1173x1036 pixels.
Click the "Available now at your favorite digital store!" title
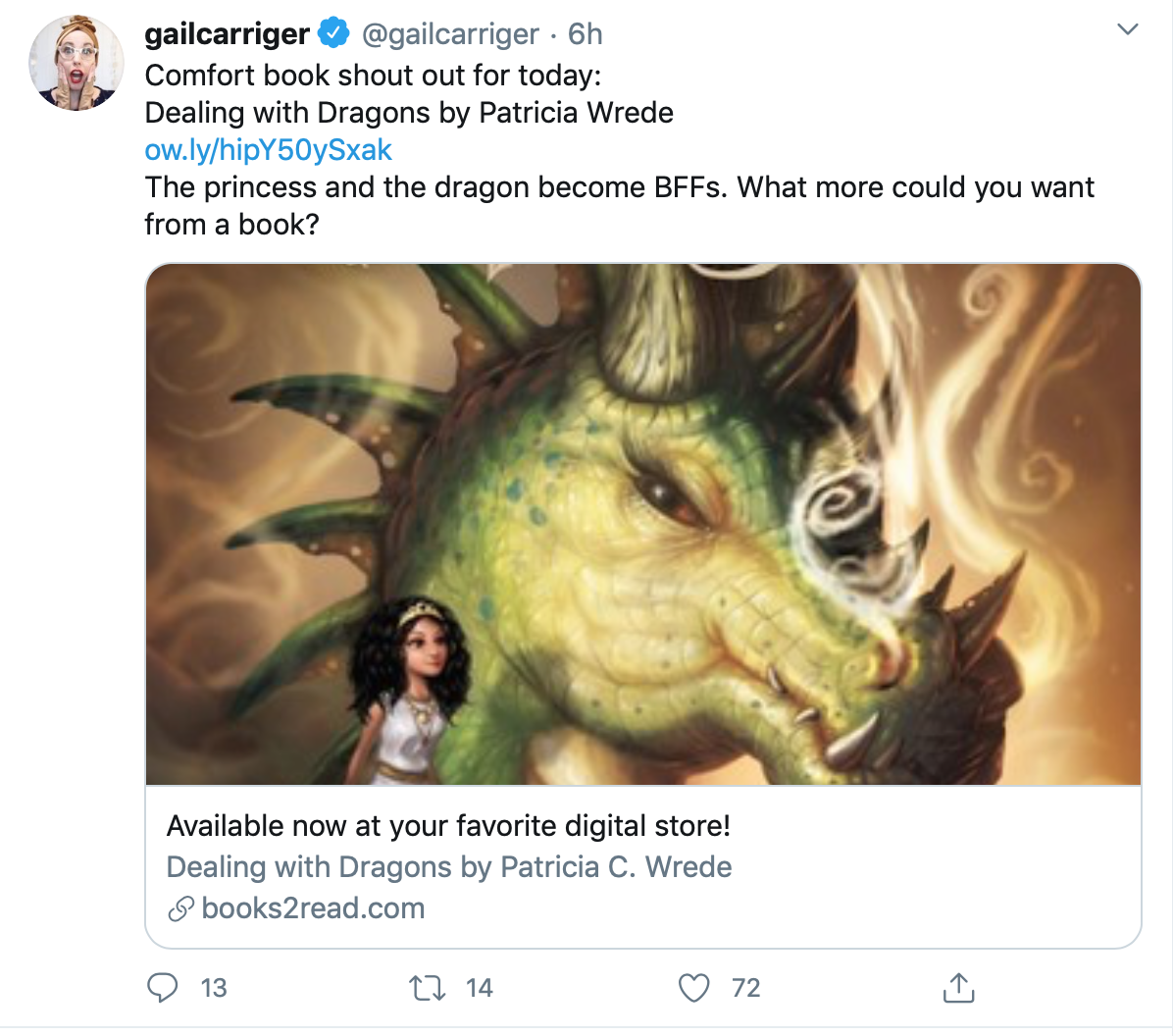tap(448, 826)
